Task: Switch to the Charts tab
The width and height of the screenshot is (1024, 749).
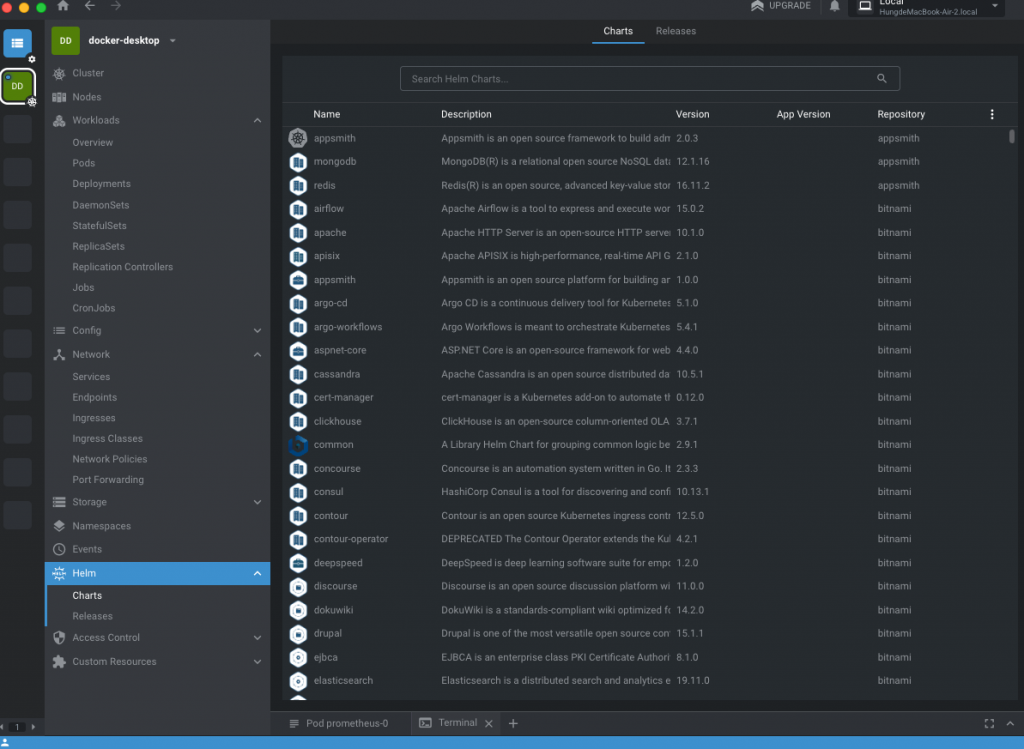Action: click(x=618, y=31)
